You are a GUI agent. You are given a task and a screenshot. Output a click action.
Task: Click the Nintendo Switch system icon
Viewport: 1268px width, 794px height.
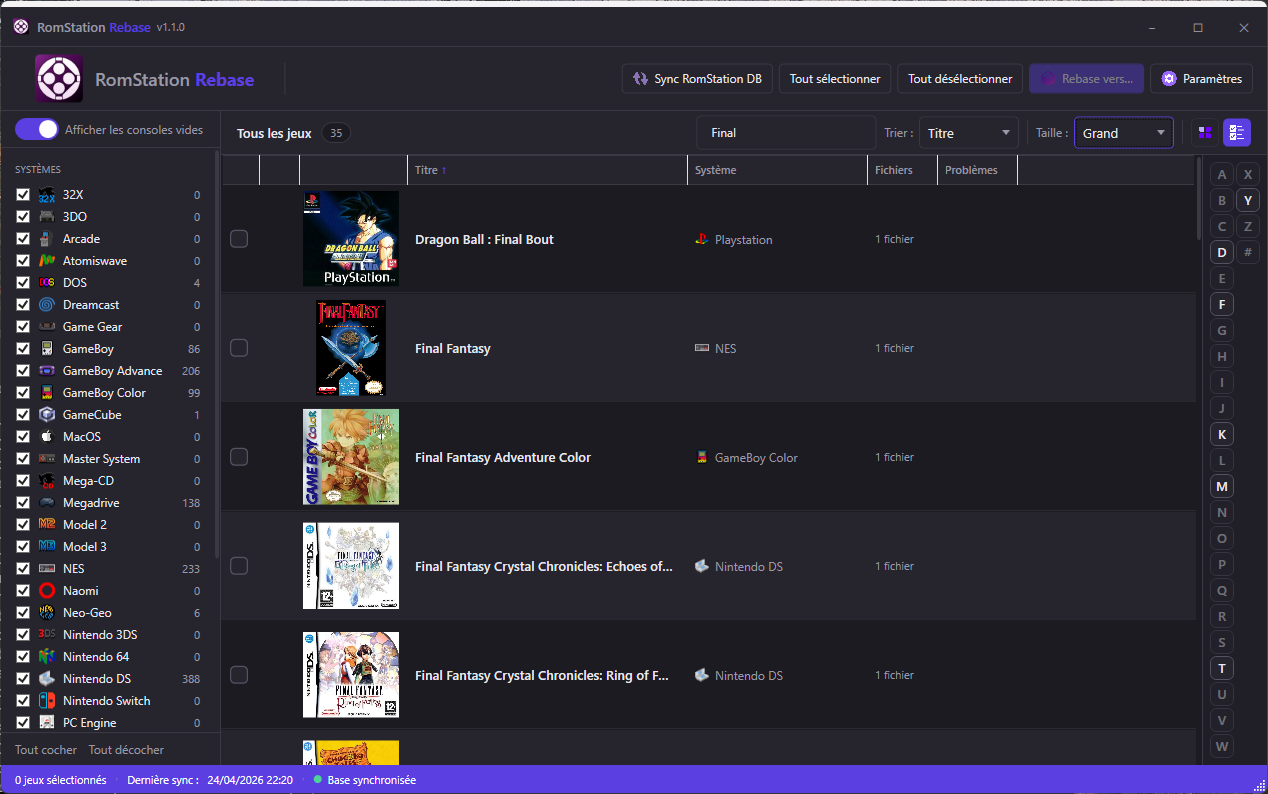47,701
